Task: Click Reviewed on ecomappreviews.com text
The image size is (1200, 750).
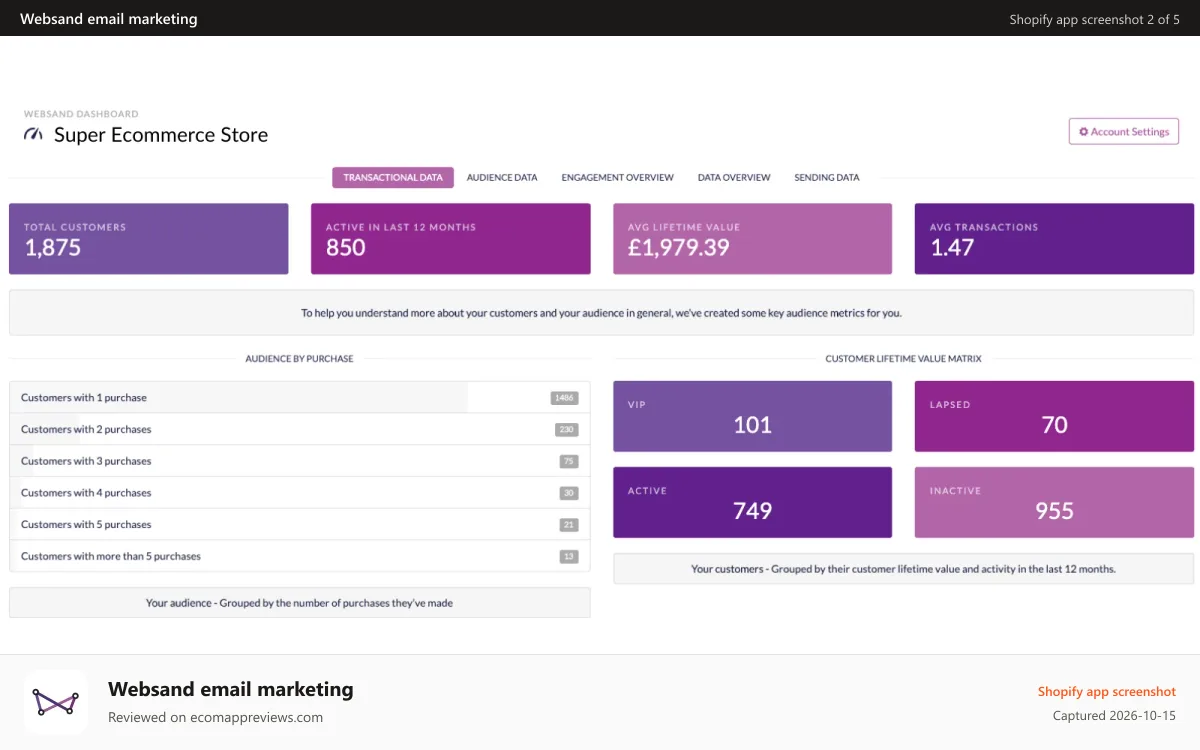Action: pos(216,717)
